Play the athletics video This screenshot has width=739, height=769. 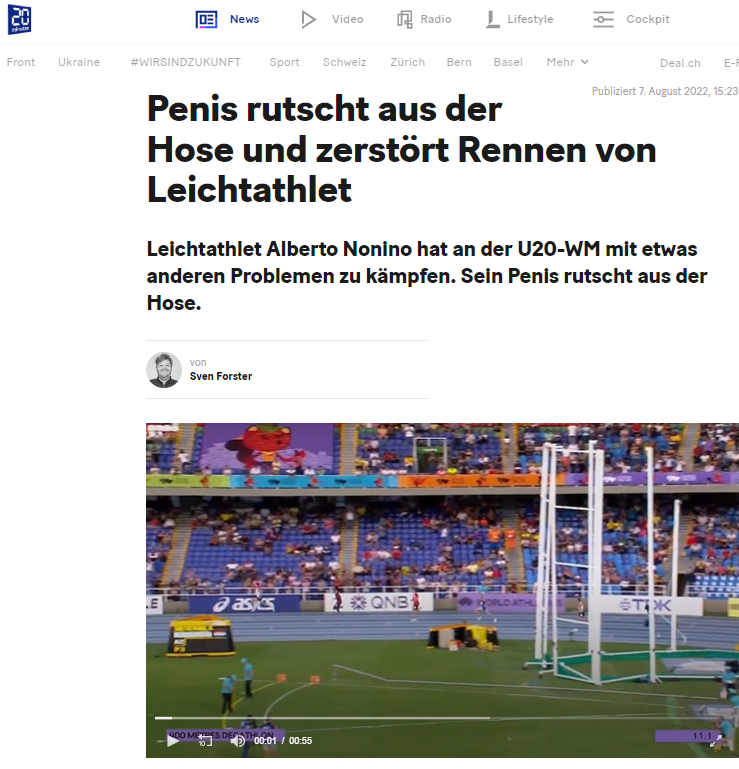tap(173, 741)
